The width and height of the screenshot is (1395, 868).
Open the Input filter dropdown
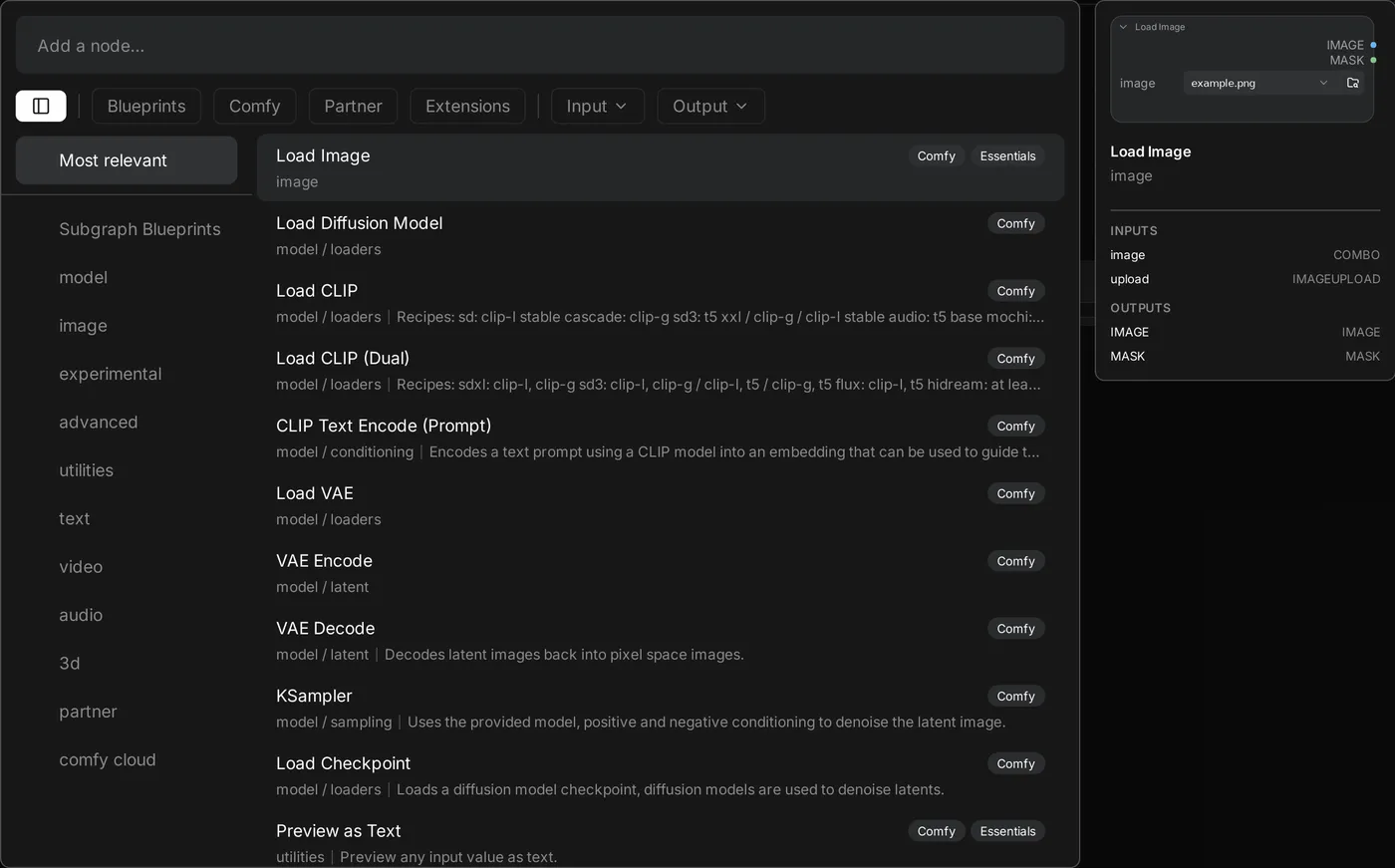point(598,106)
